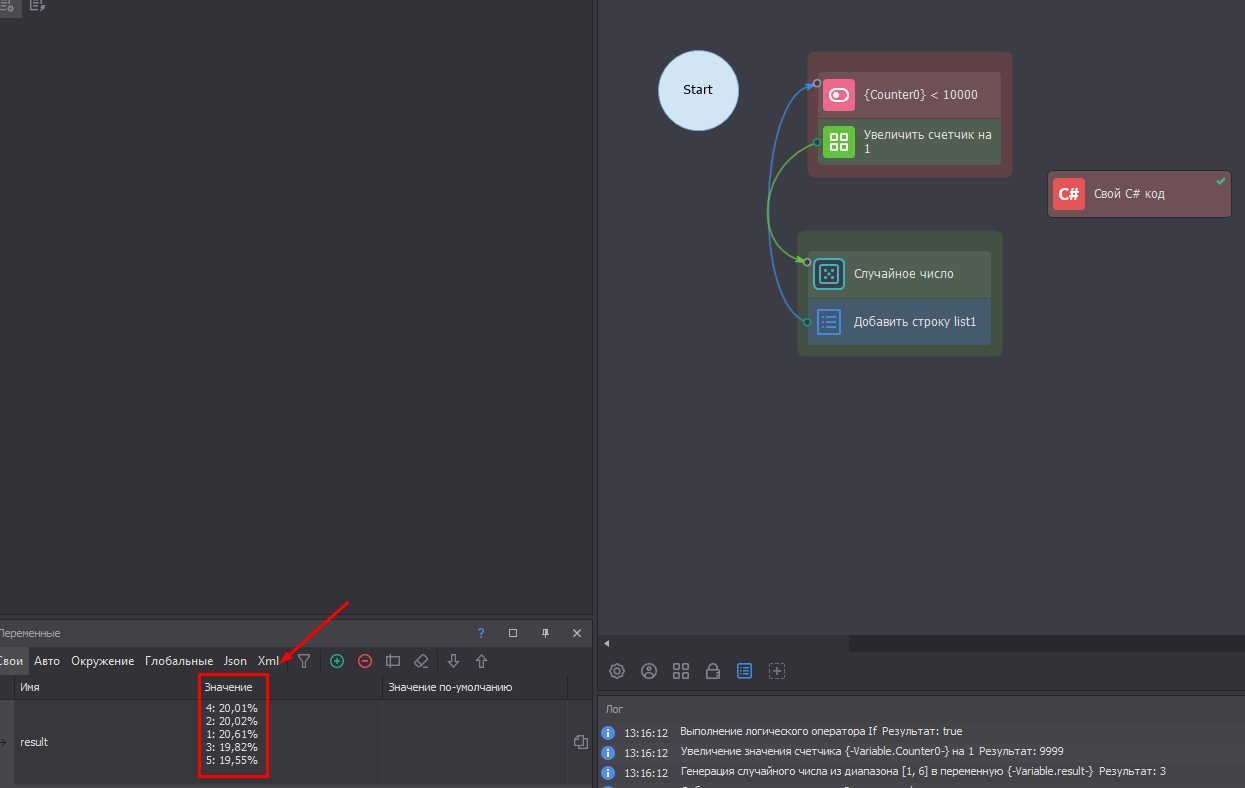Select the Start node on canvas
The width and height of the screenshot is (1245, 788).
(x=698, y=90)
